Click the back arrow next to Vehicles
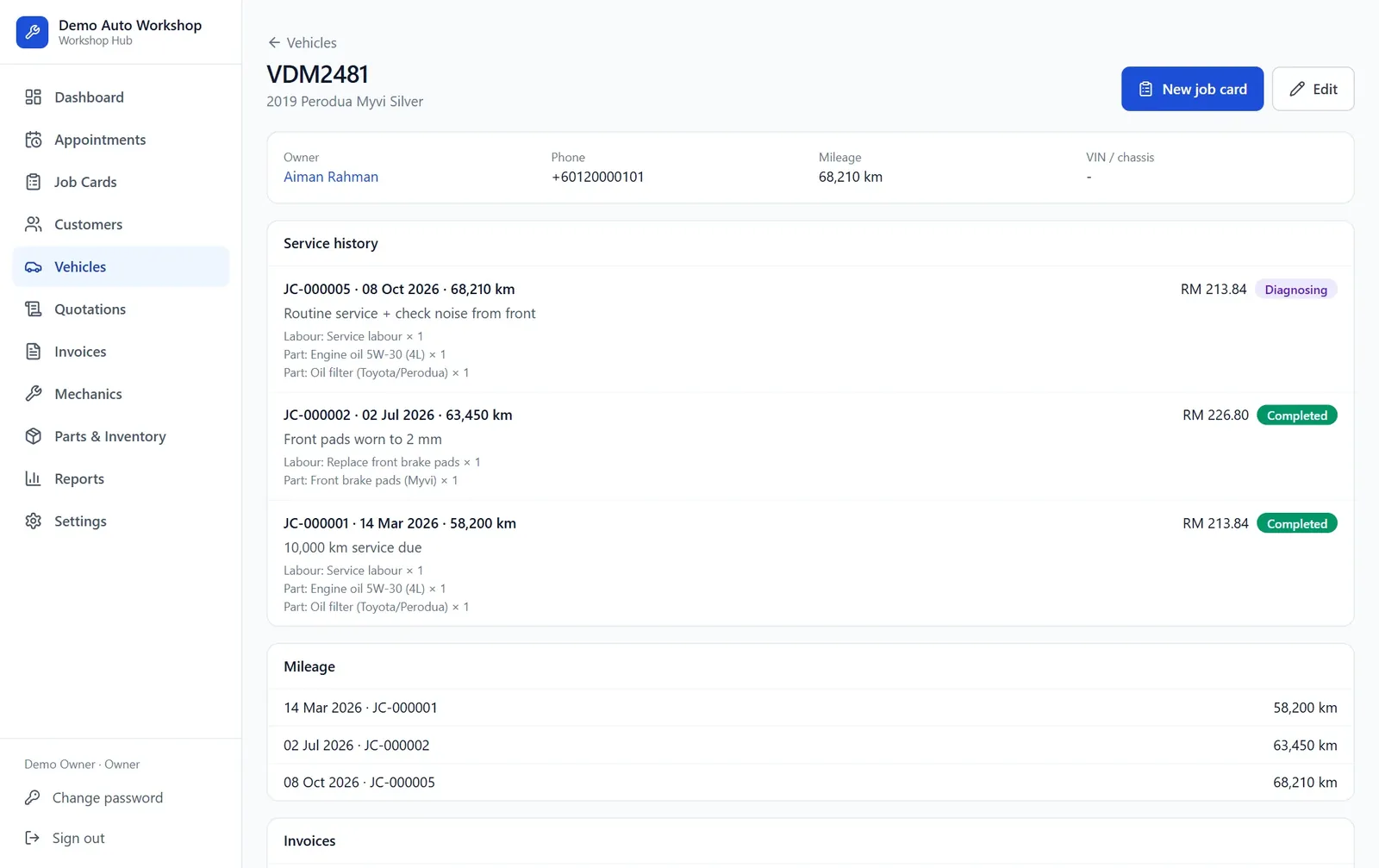Image resolution: width=1379 pixels, height=868 pixels. point(274,42)
